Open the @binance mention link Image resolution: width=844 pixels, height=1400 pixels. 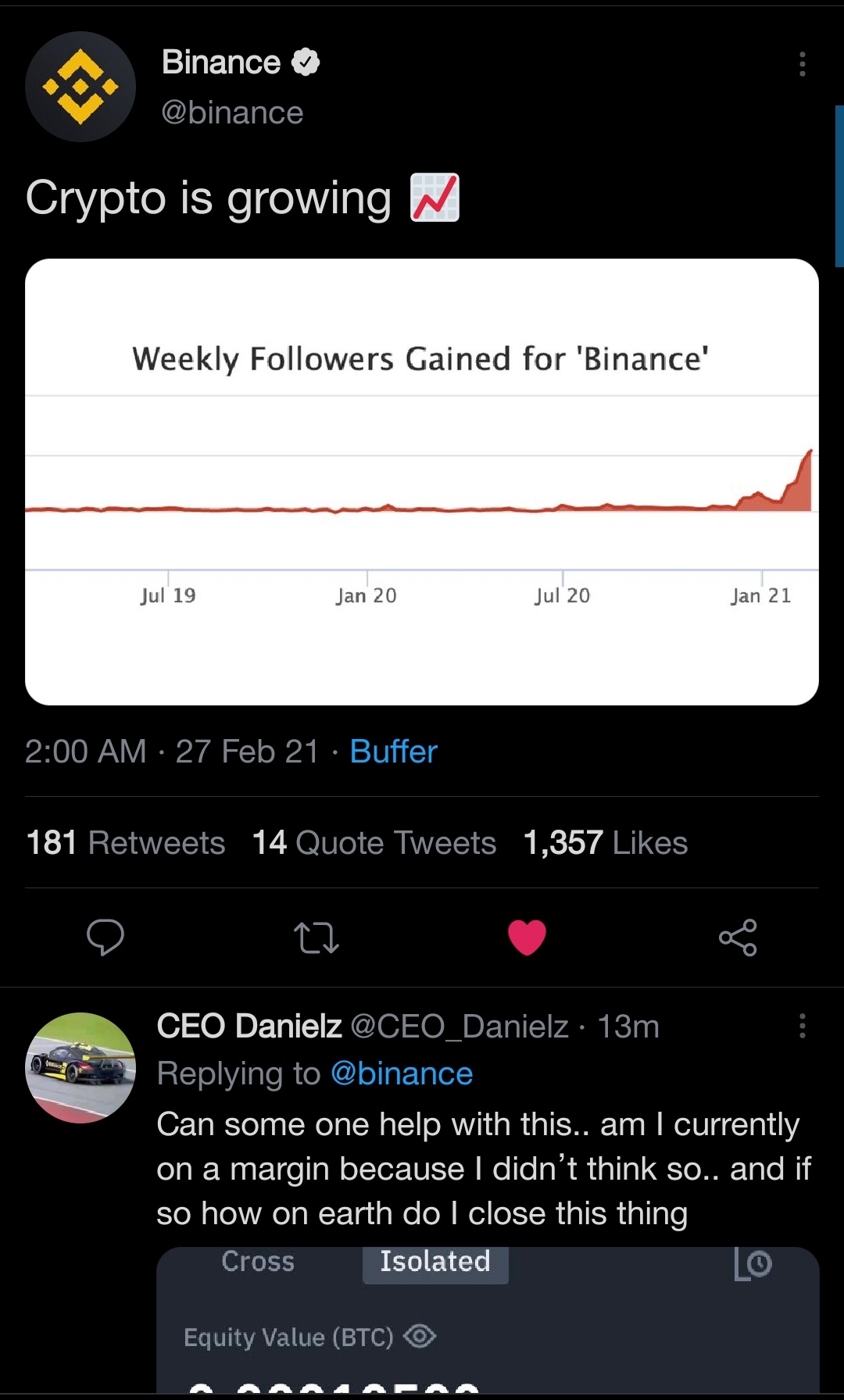click(x=402, y=1074)
